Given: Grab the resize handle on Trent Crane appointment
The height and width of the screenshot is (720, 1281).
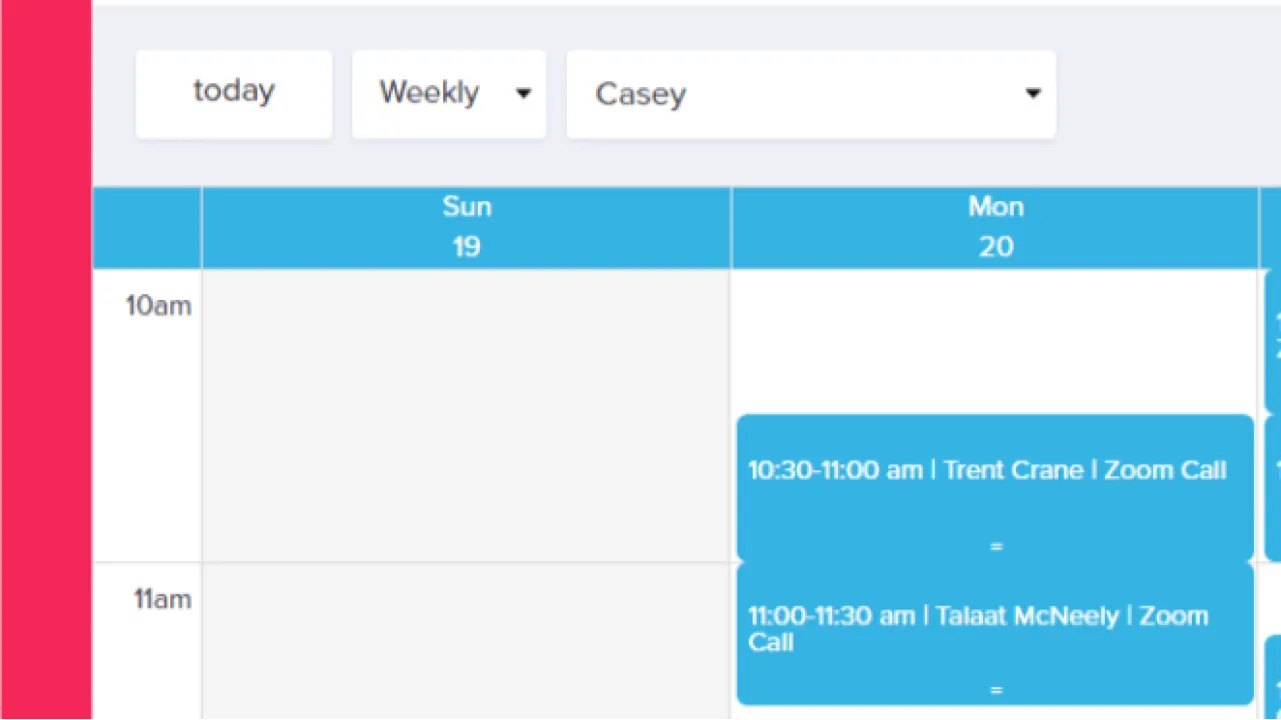Looking at the screenshot, I should pyautogui.click(x=995, y=547).
